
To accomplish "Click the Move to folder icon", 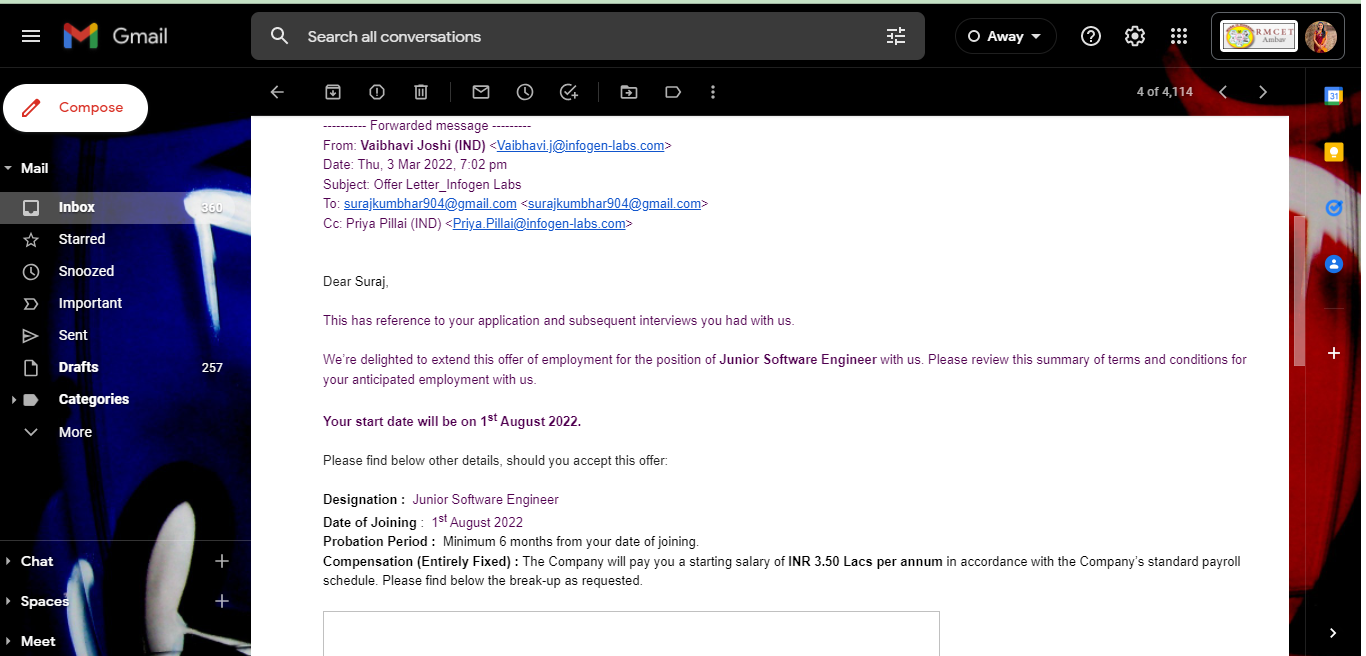I will tap(629, 92).
